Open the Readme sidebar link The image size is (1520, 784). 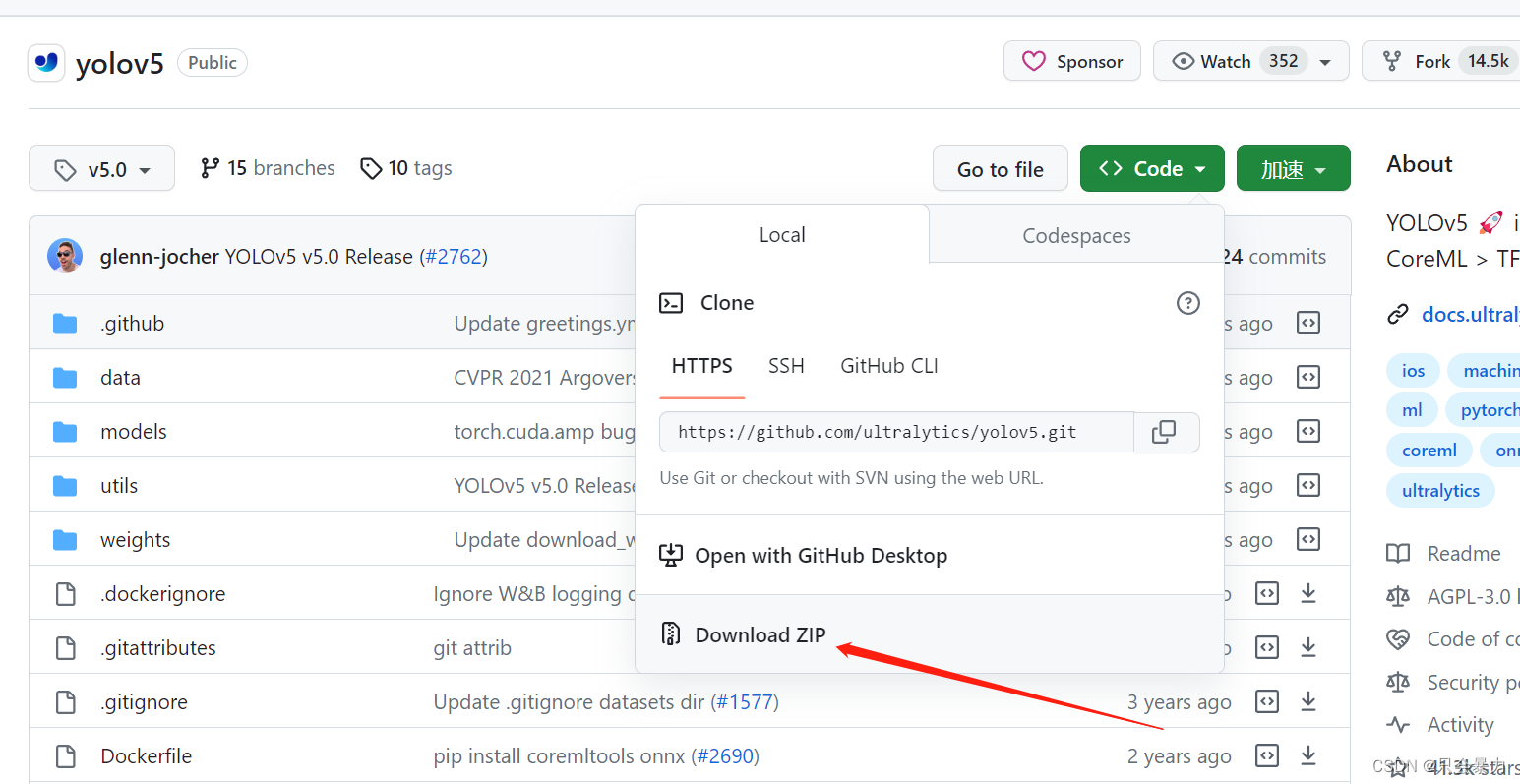coord(1464,554)
